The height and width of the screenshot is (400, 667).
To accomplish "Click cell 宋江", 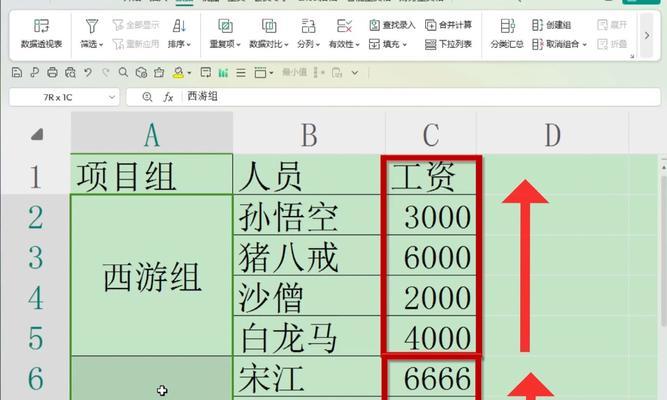I will pyautogui.click(x=307, y=378).
